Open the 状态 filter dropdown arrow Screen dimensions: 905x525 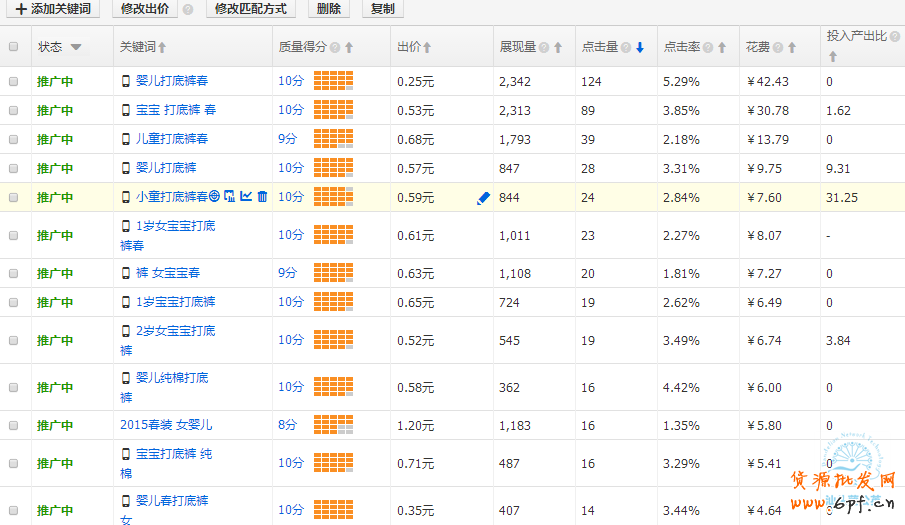click(76, 48)
